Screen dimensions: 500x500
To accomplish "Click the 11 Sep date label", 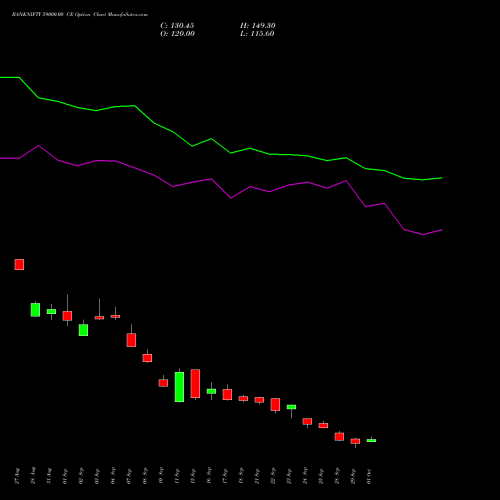I will pyautogui.click(x=177, y=476).
